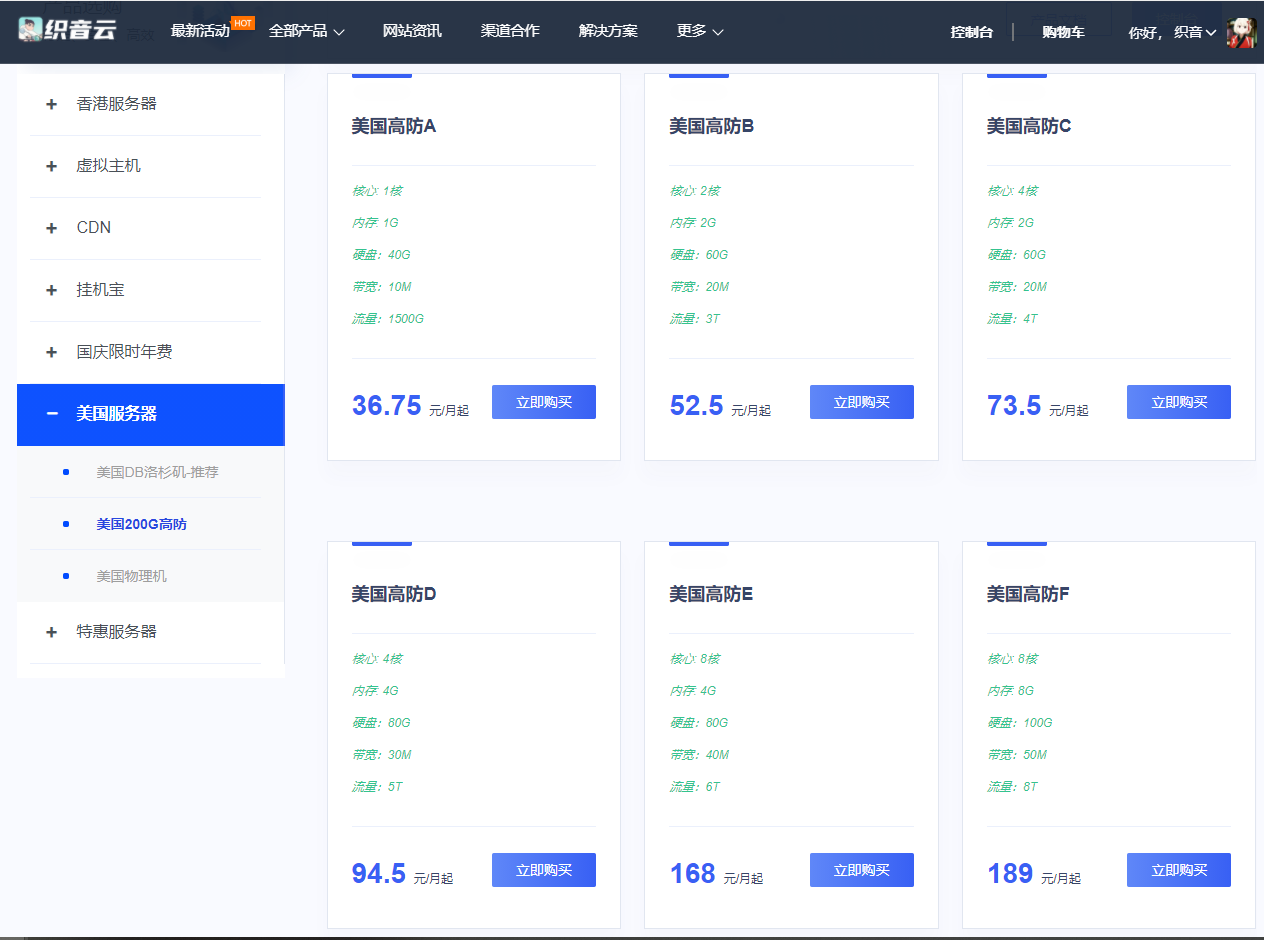Open 渠道合作 from the navigation bar

pyautogui.click(x=510, y=31)
